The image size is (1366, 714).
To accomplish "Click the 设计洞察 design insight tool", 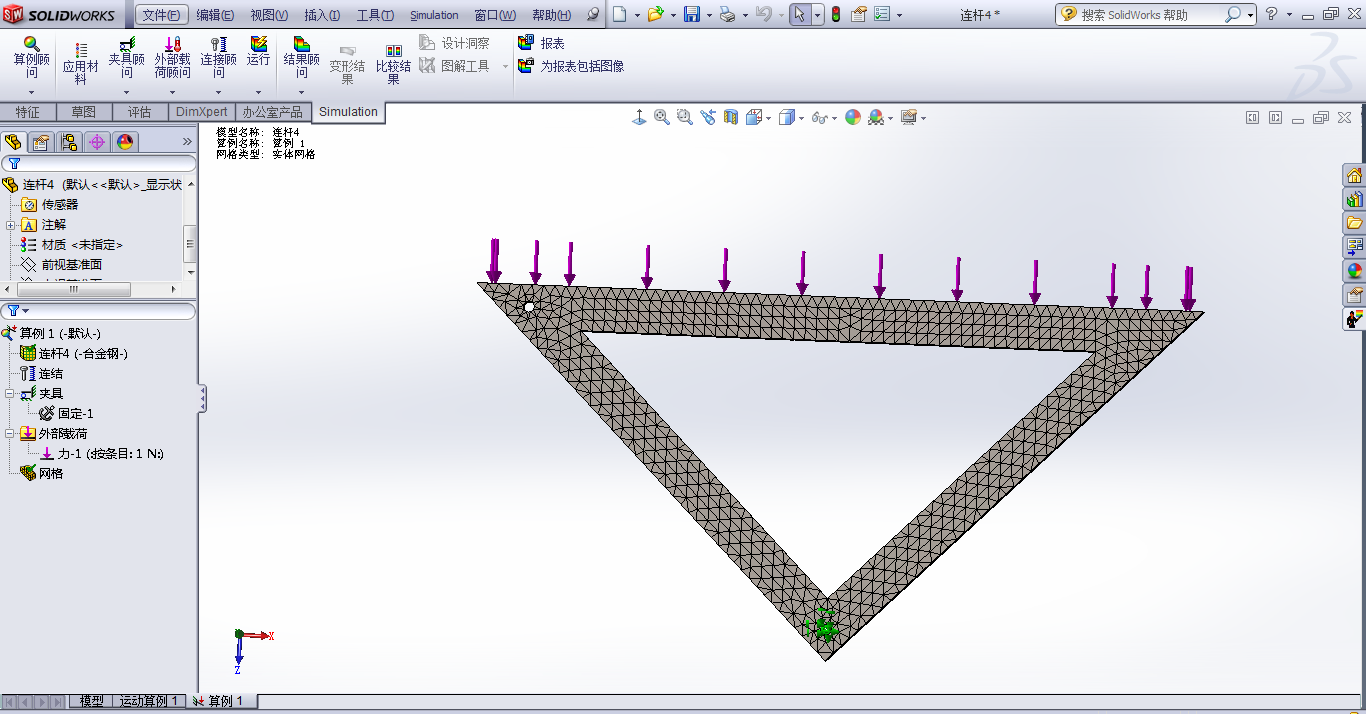I will (x=454, y=43).
